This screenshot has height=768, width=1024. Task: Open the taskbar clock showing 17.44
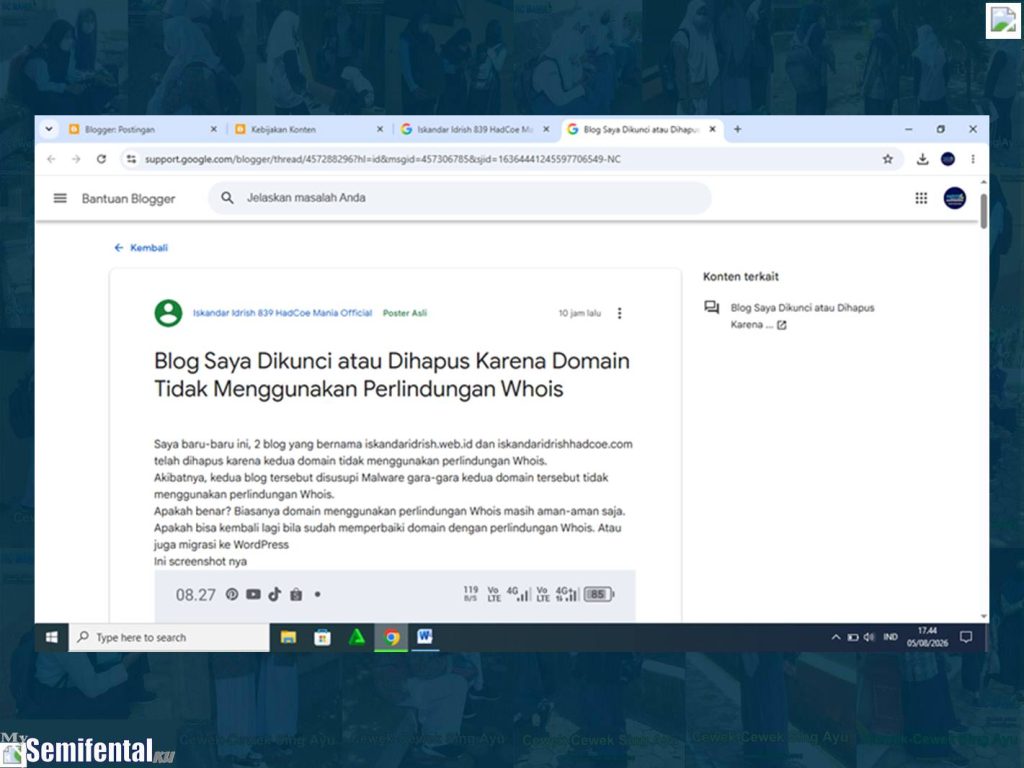(x=927, y=637)
